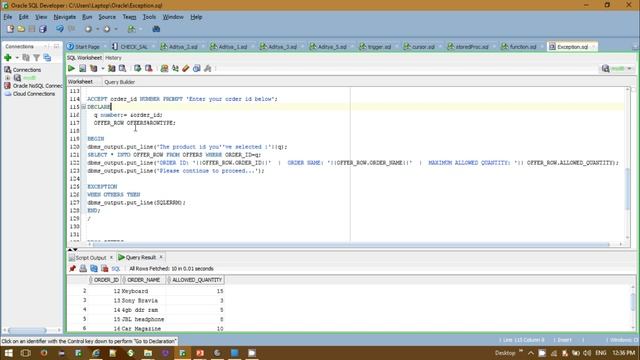
Task: Sort by the ORDER_ID column header
Action: [106, 280]
